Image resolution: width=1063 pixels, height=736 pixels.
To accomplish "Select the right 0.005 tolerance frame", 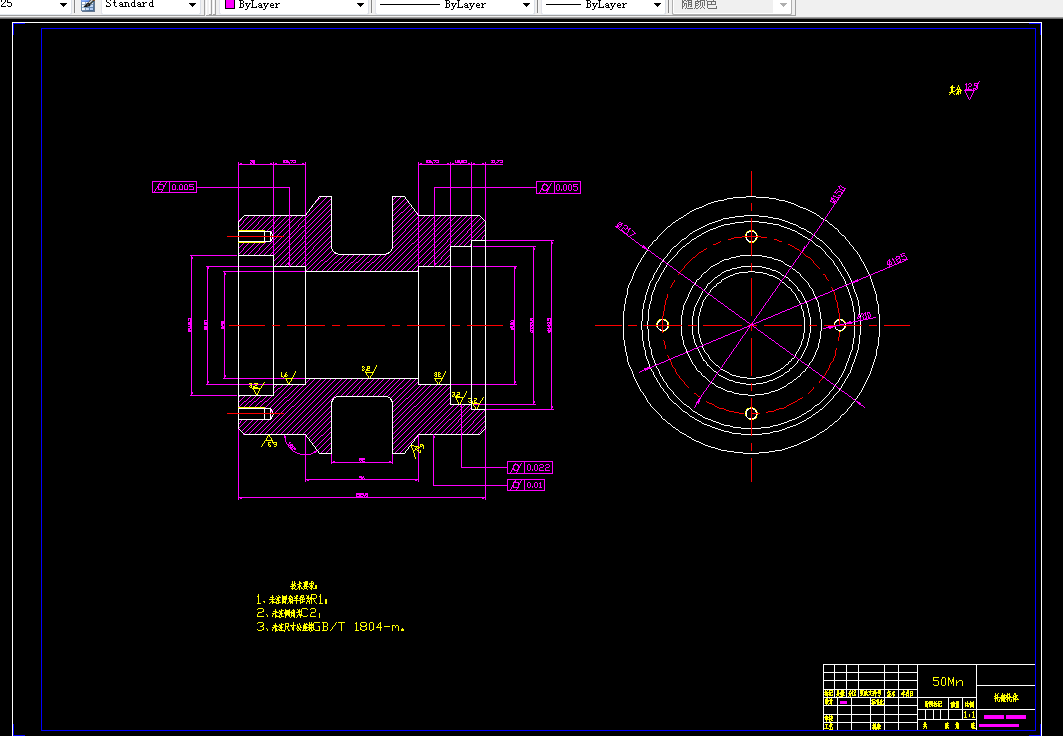I will tap(559, 188).
